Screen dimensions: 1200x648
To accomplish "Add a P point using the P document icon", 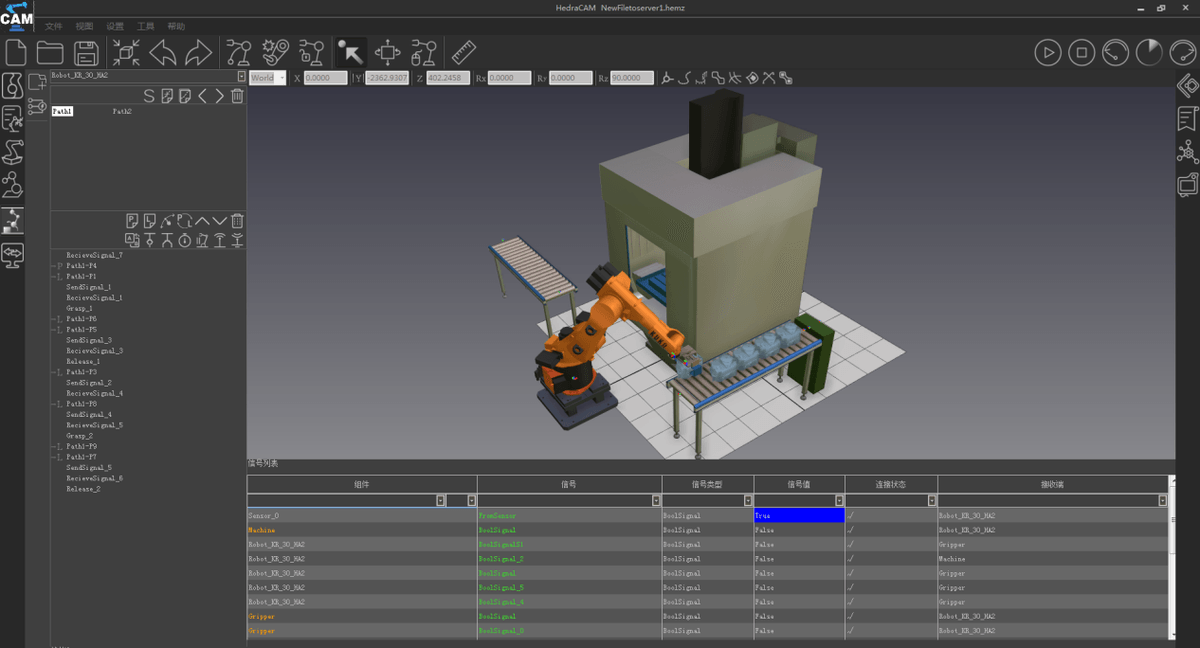I will click(x=132, y=221).
